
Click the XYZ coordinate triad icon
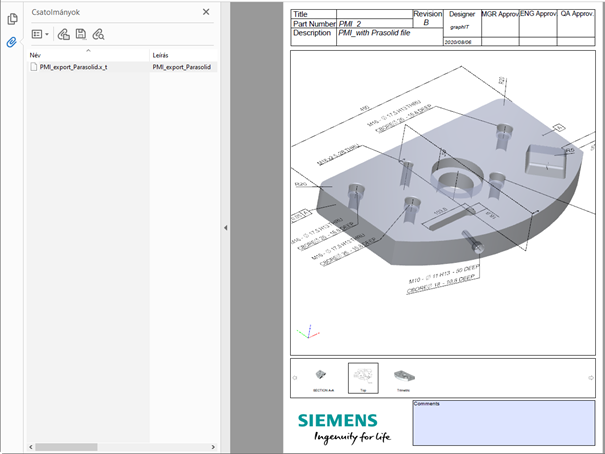click(x=308, y=332)
